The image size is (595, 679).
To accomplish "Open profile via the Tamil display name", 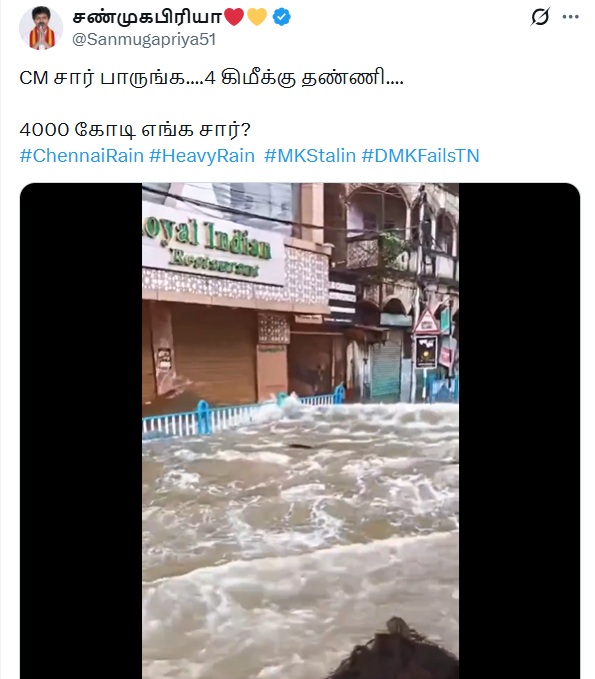I will 147,17.
